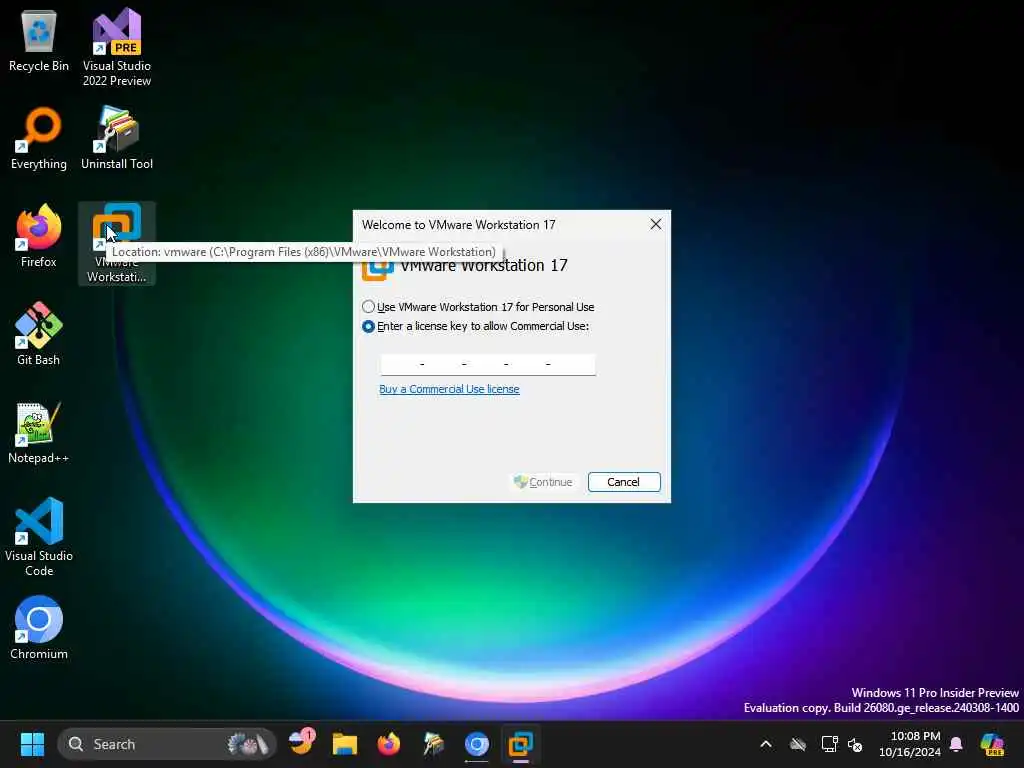The image size is (1024, 768).
Task: Open the notification bell icon
Action: coord(956,744)
